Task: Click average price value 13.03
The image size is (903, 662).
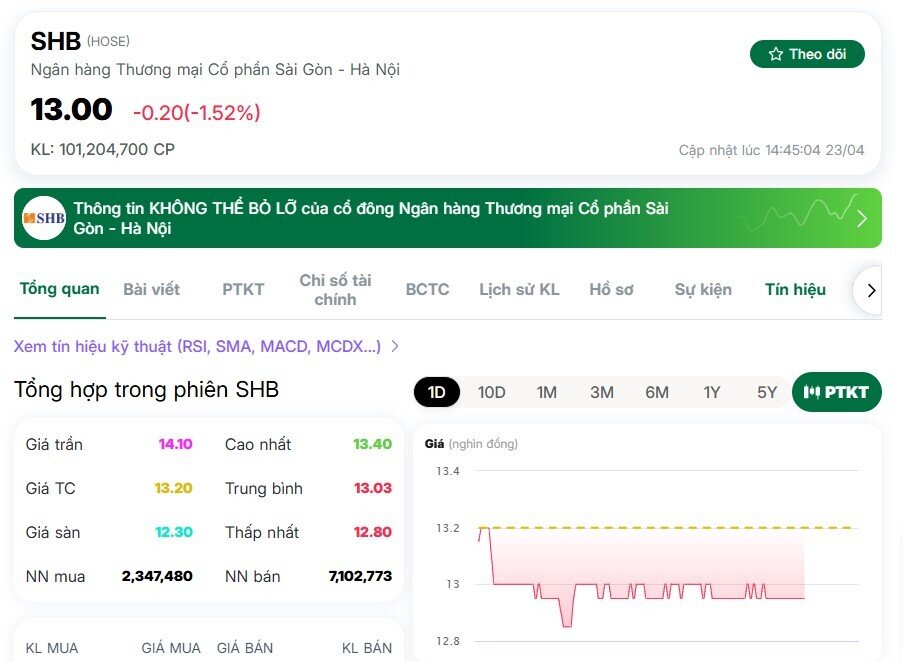Action: [373, 488]
